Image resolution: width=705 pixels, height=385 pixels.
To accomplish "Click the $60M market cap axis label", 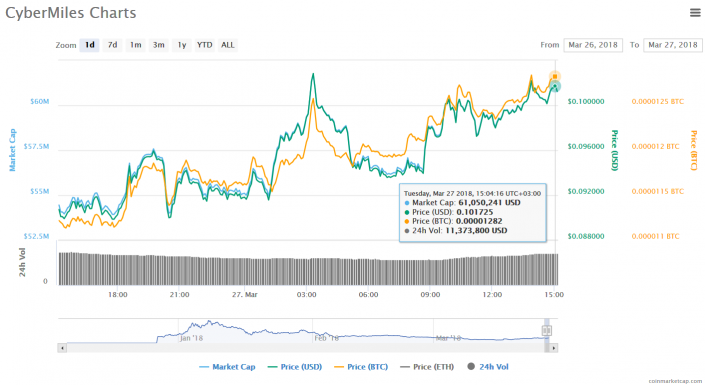I will (40, 102).
